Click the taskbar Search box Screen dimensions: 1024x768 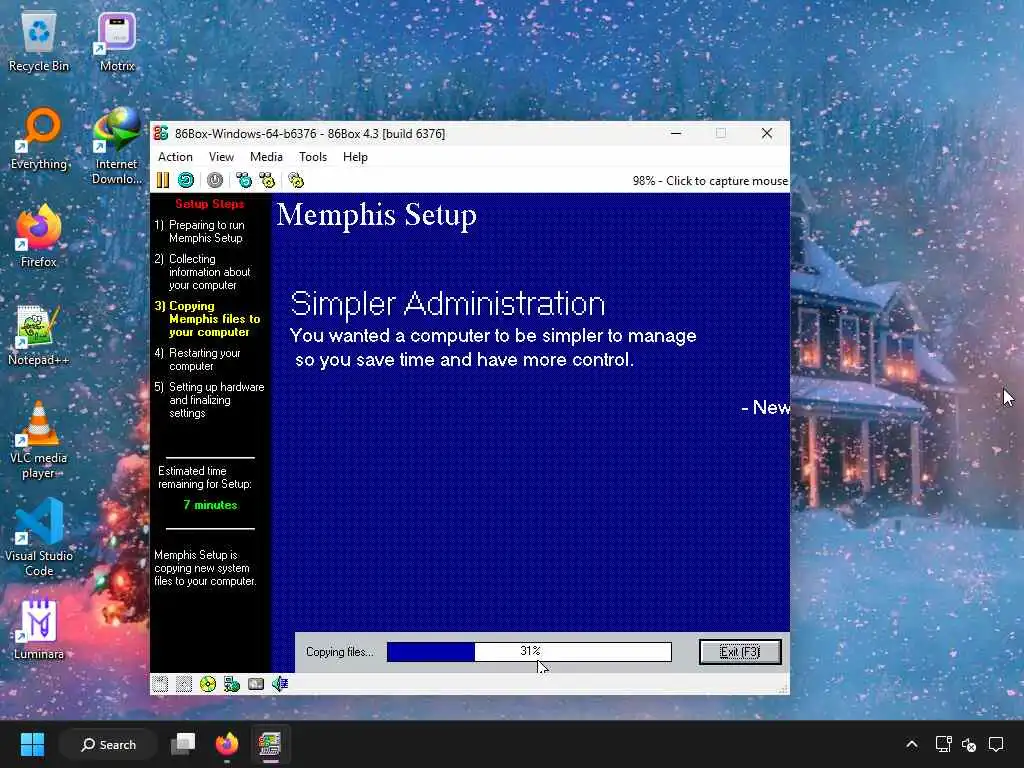coord(108,744)
